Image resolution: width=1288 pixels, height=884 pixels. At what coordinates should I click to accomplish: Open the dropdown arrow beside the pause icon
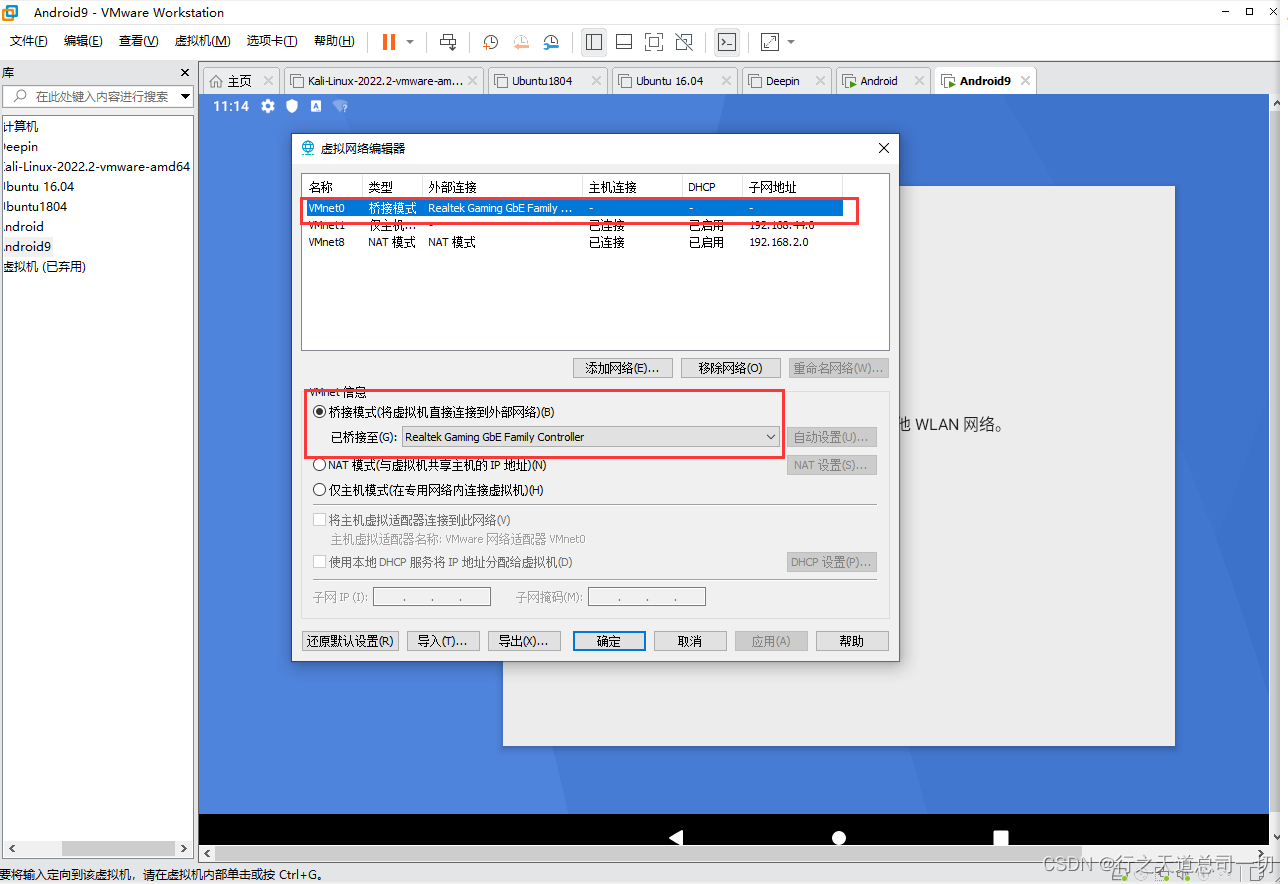[410, 42]
